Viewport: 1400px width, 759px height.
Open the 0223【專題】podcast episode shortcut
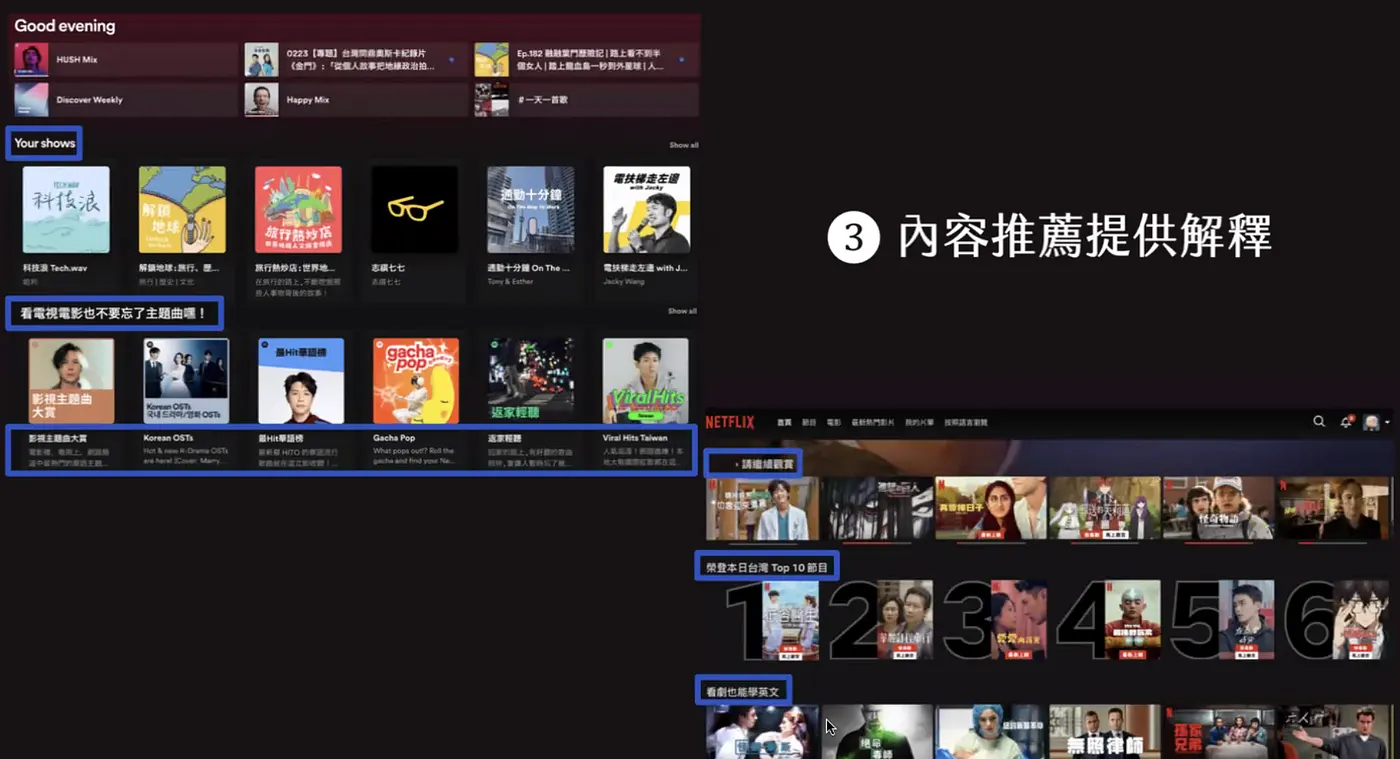[x=355, y=60]
